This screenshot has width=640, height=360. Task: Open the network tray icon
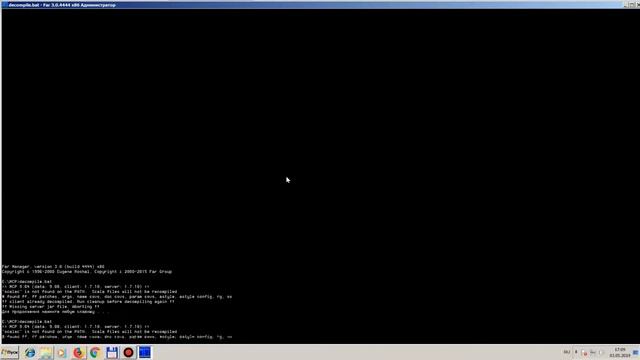pos(593,353)
